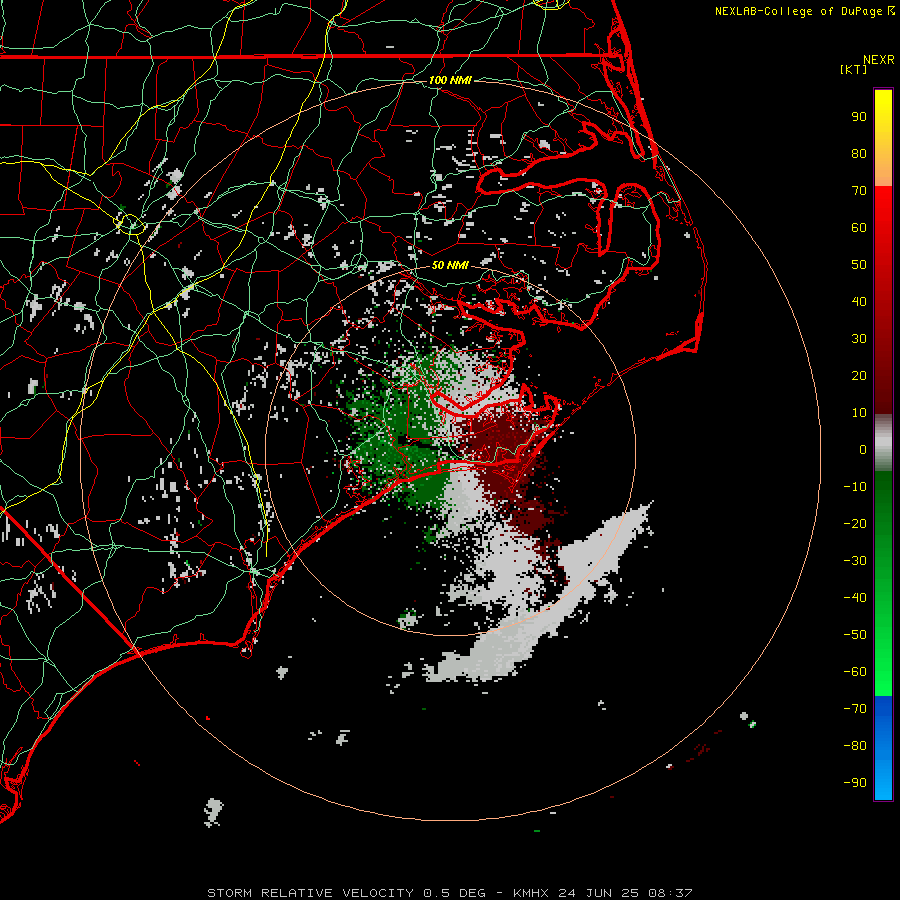Click the 30 value on velocity scale
Viewport: 900px width, 900px height.
859,339
